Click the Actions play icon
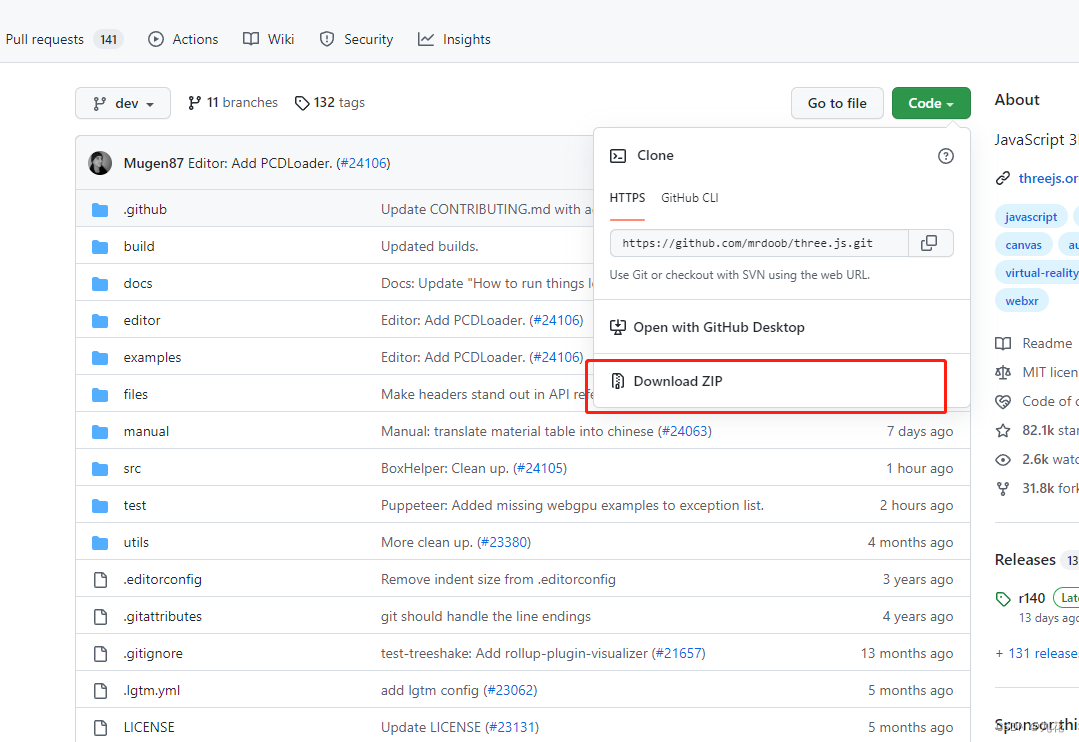 (x=156, y=39)
